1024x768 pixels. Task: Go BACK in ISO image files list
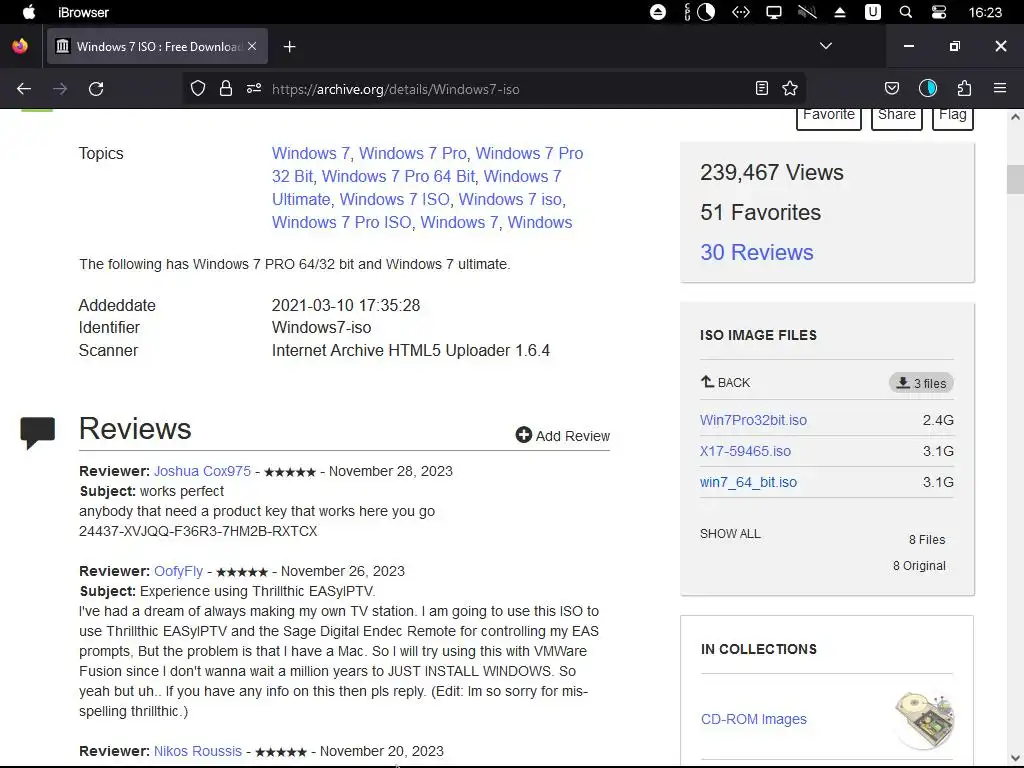tap(726, 382)
